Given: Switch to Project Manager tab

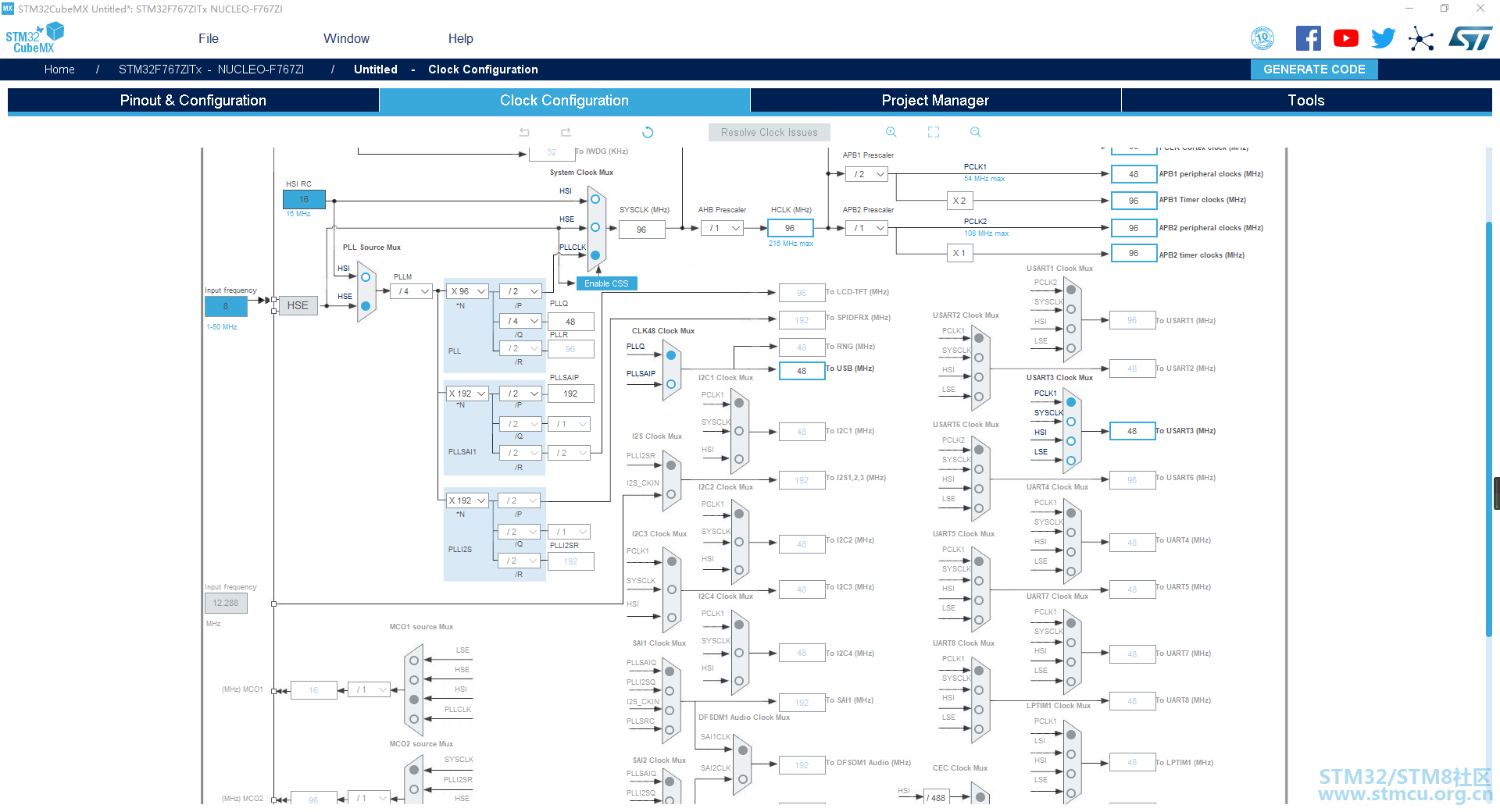Looking at the screenshot, I should [x=935, y=100].
